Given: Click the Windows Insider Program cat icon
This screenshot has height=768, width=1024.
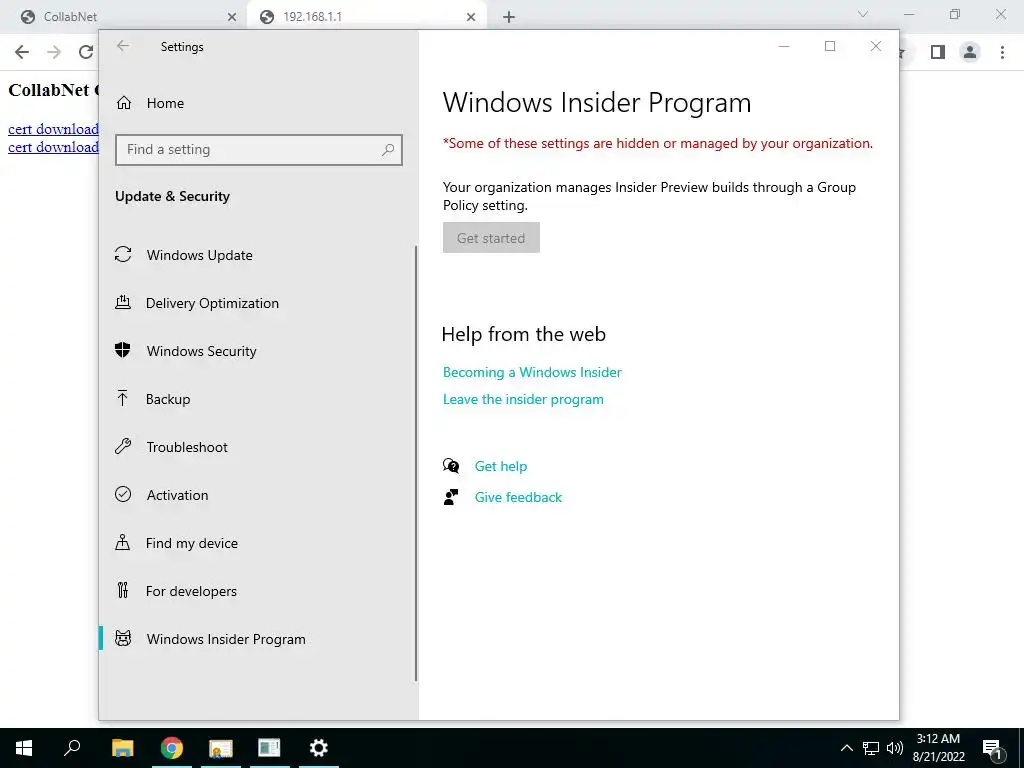Looking at the screenshot, I should pyautogui.click(x=123, y=638).
